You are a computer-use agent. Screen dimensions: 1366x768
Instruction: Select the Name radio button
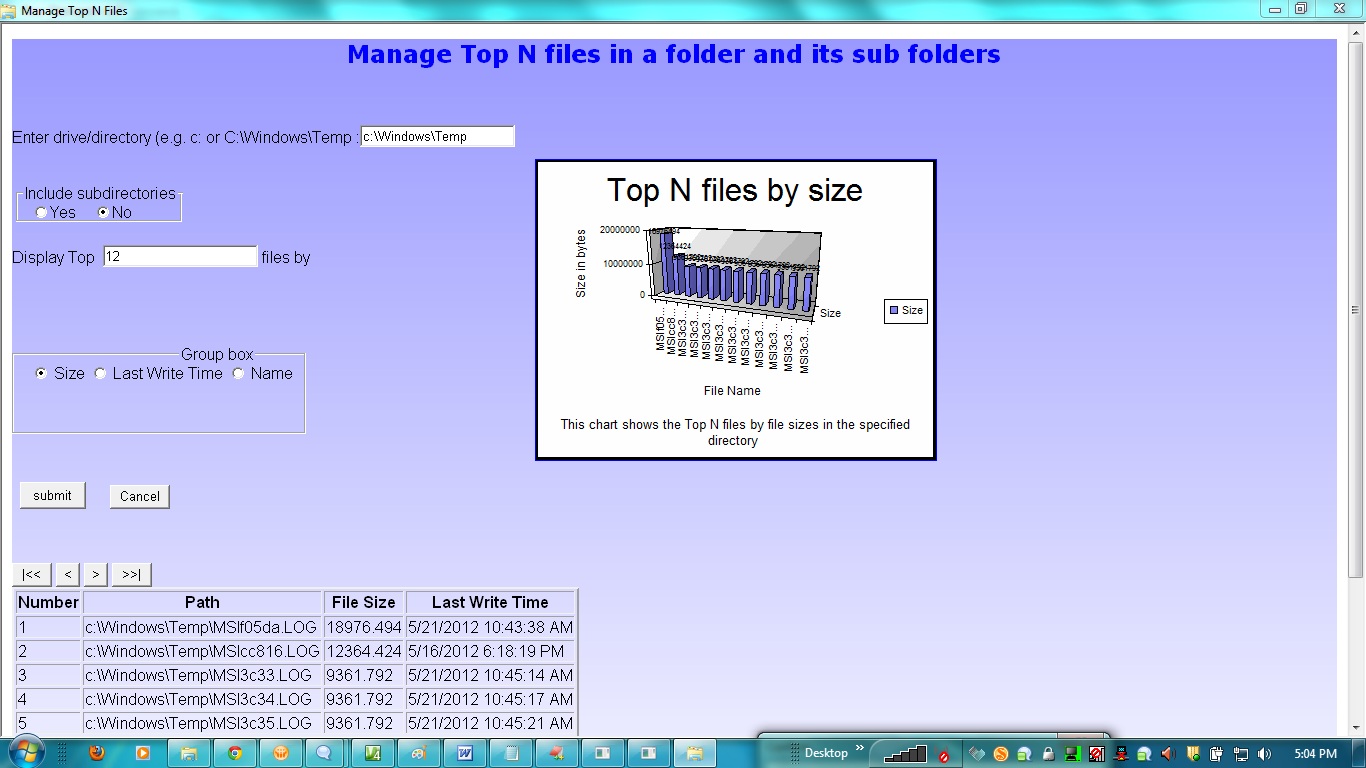[238, 374]
